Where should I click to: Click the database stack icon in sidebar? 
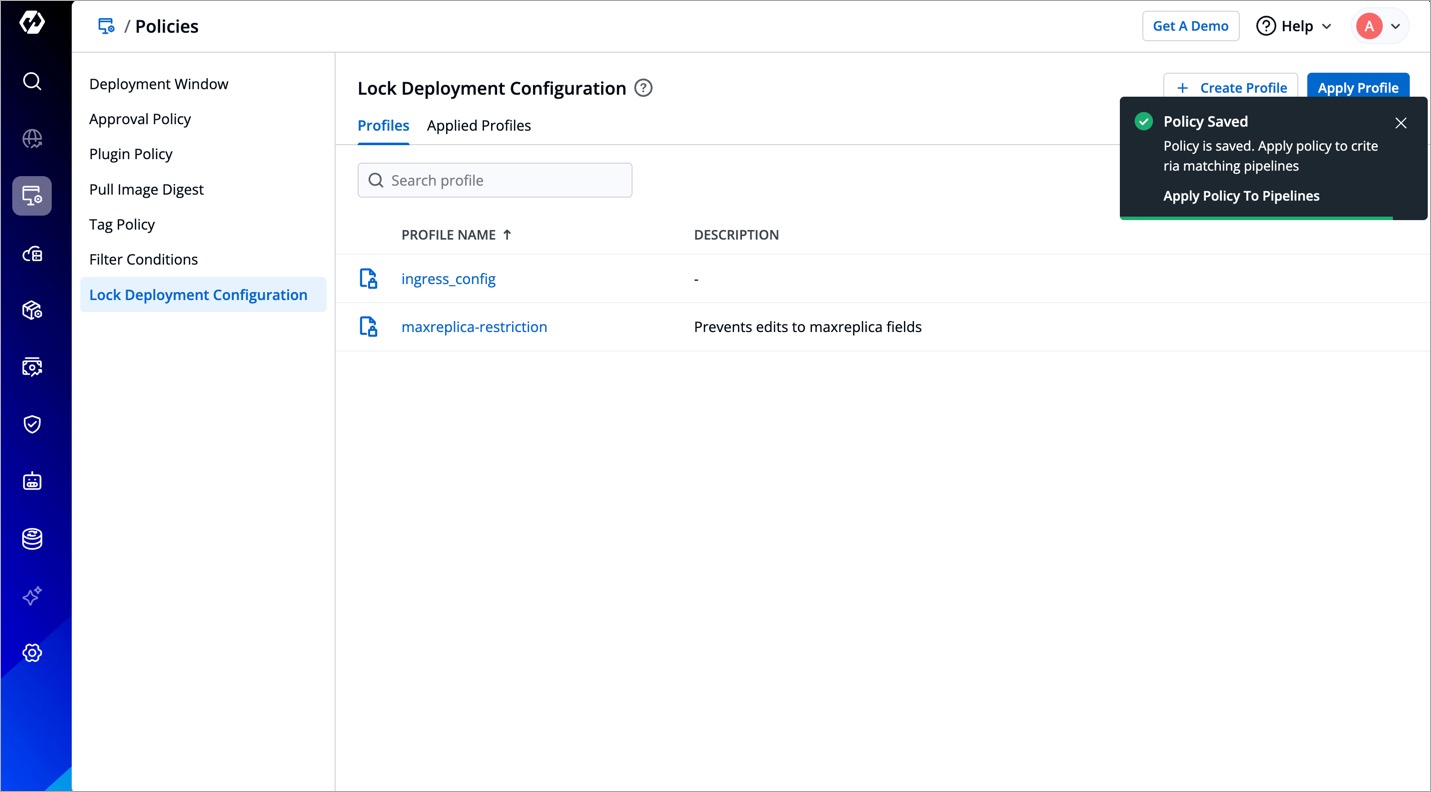32,539
